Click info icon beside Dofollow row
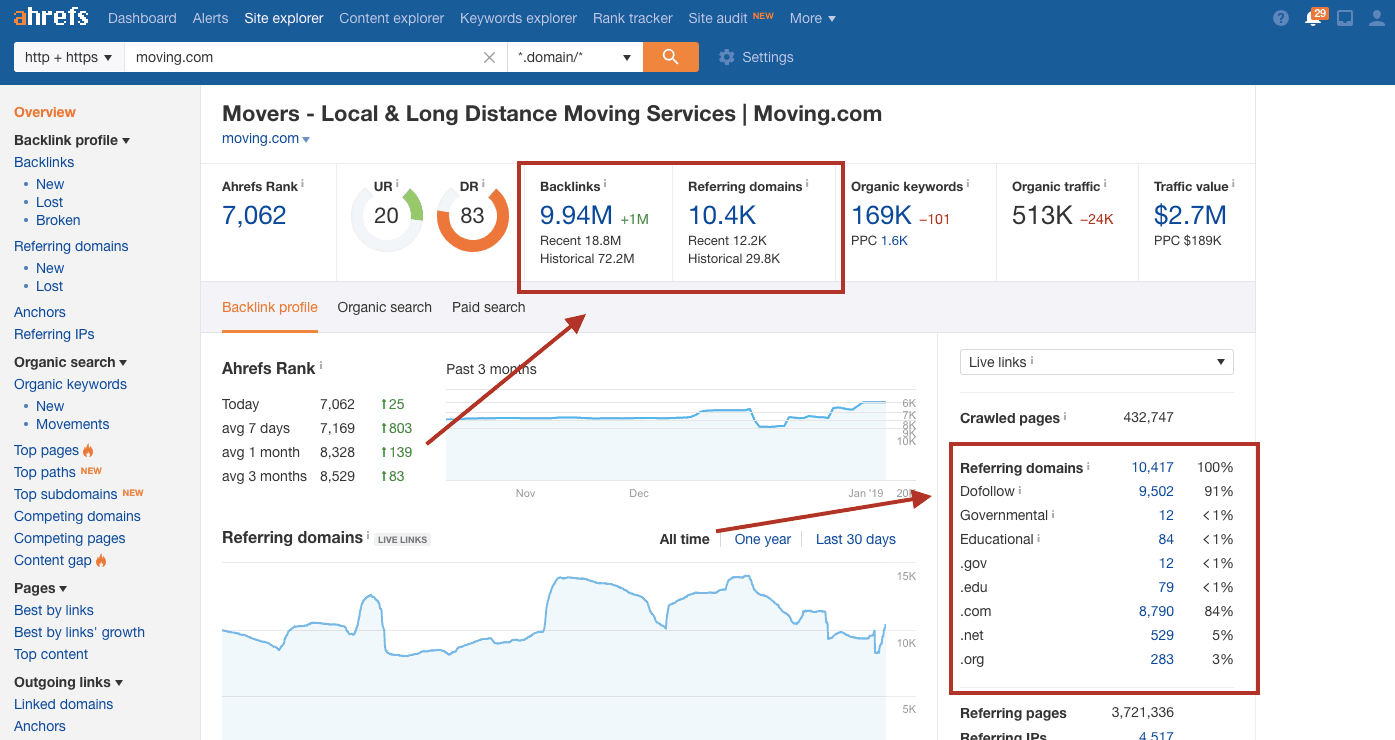1395x740 pixels. (x=1021, y=490)
